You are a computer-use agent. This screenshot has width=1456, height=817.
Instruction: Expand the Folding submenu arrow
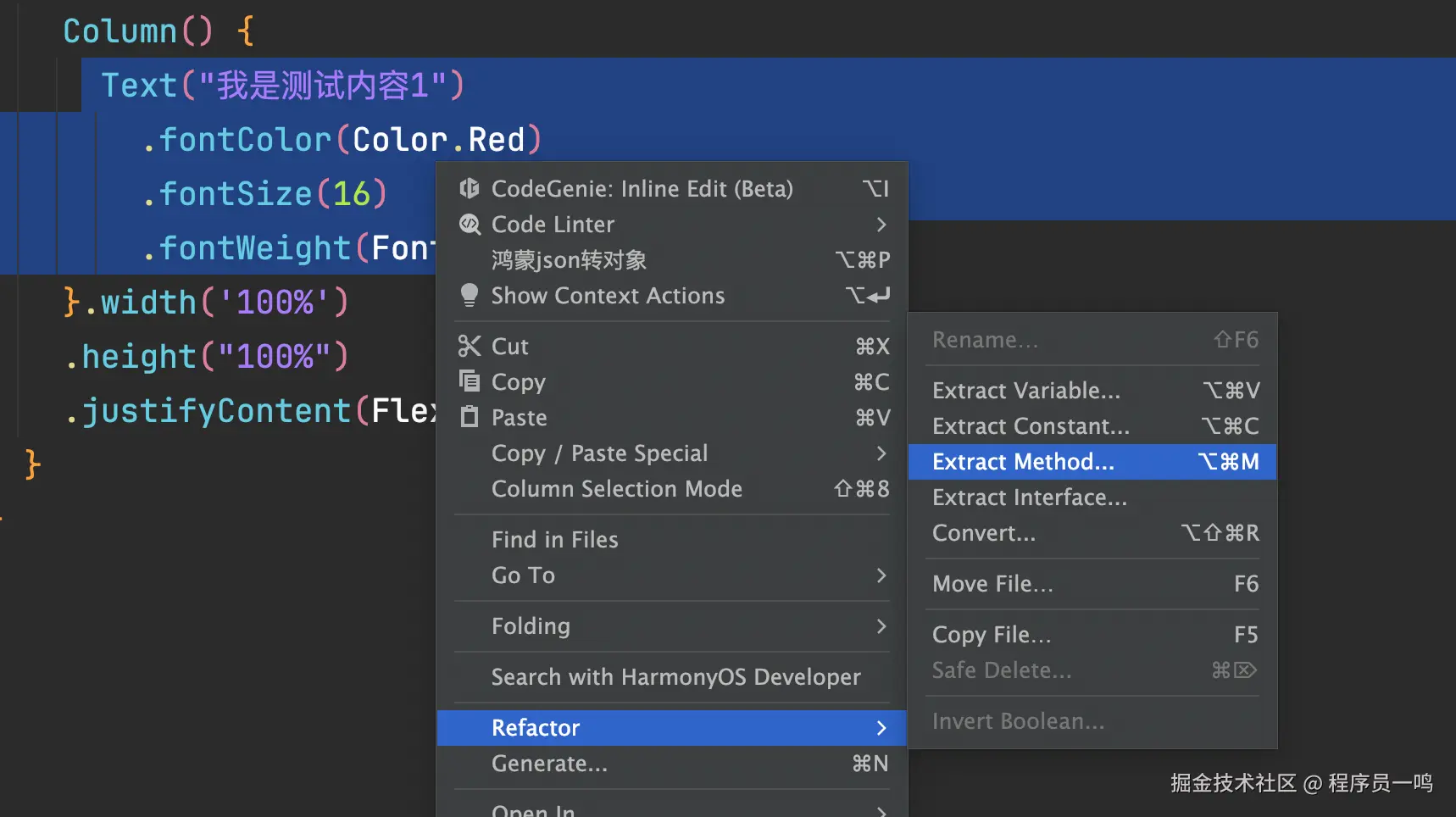pyautogui.click(x=881, y=626)
